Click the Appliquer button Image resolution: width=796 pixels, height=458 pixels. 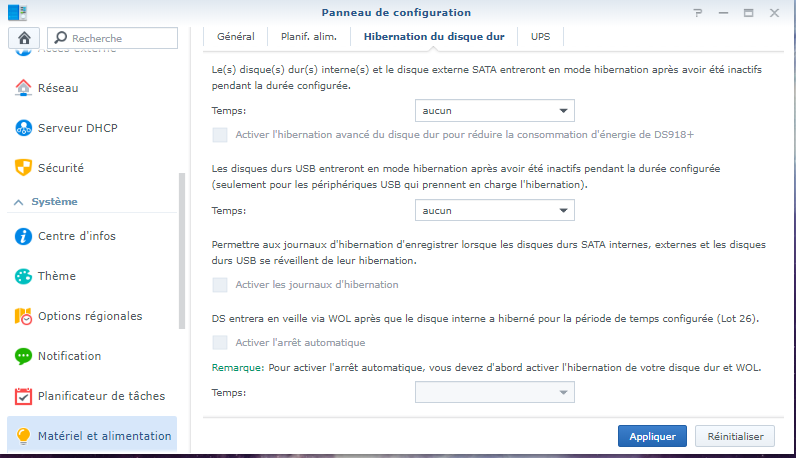652,436
